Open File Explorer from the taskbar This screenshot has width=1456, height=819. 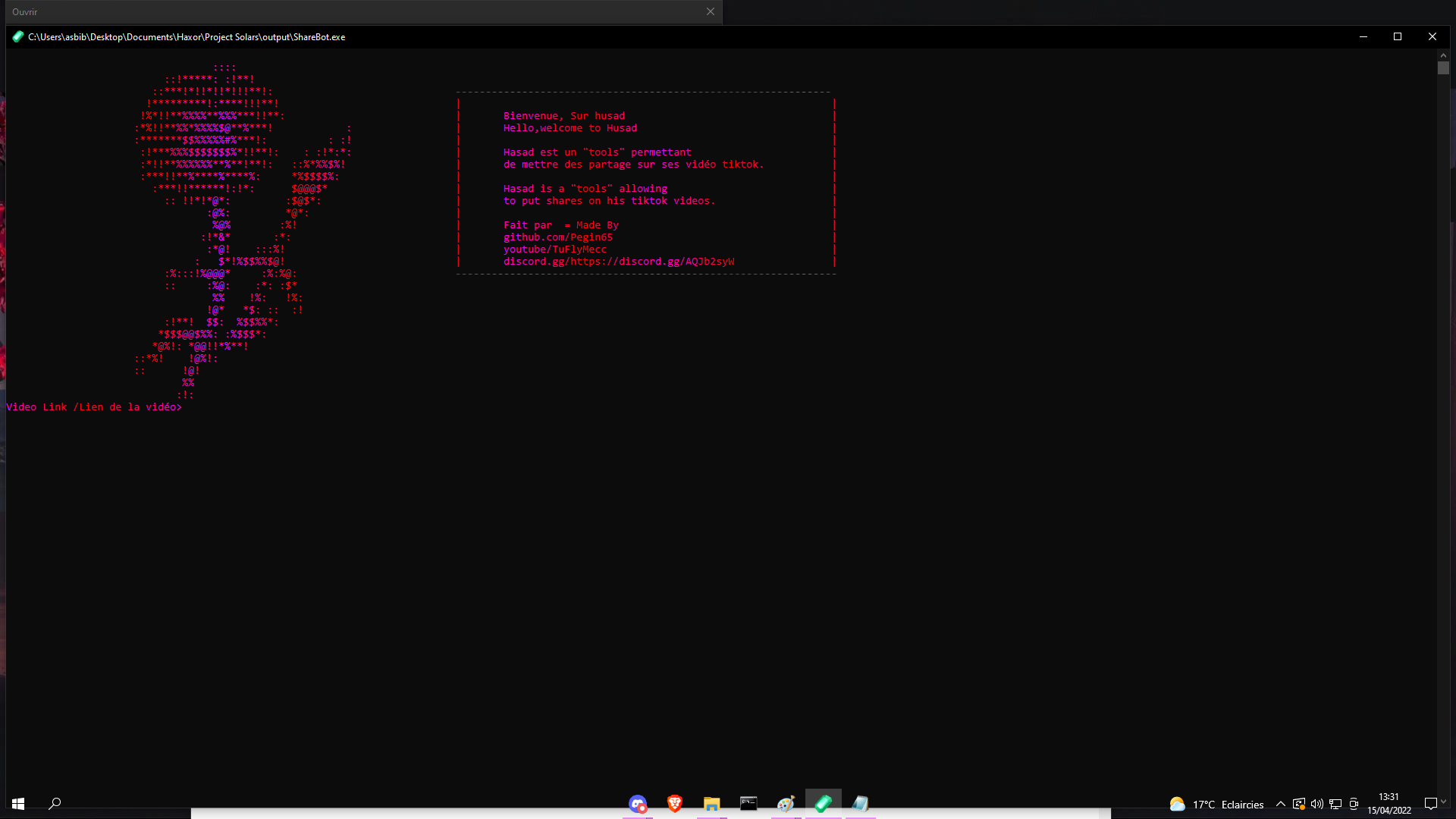711,804
